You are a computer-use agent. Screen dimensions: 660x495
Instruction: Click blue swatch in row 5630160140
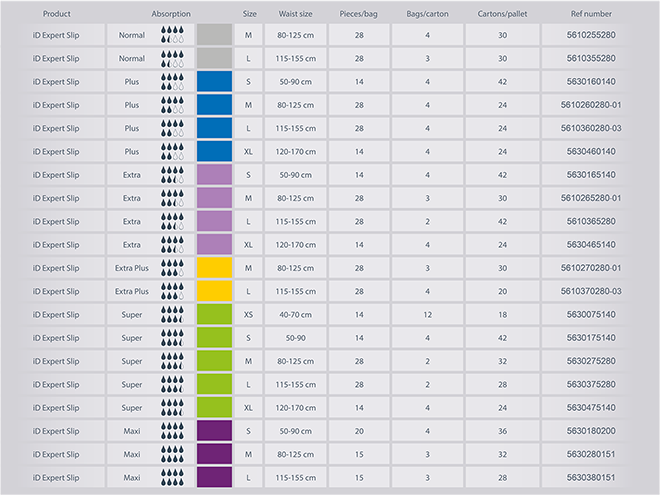point(214,81)
